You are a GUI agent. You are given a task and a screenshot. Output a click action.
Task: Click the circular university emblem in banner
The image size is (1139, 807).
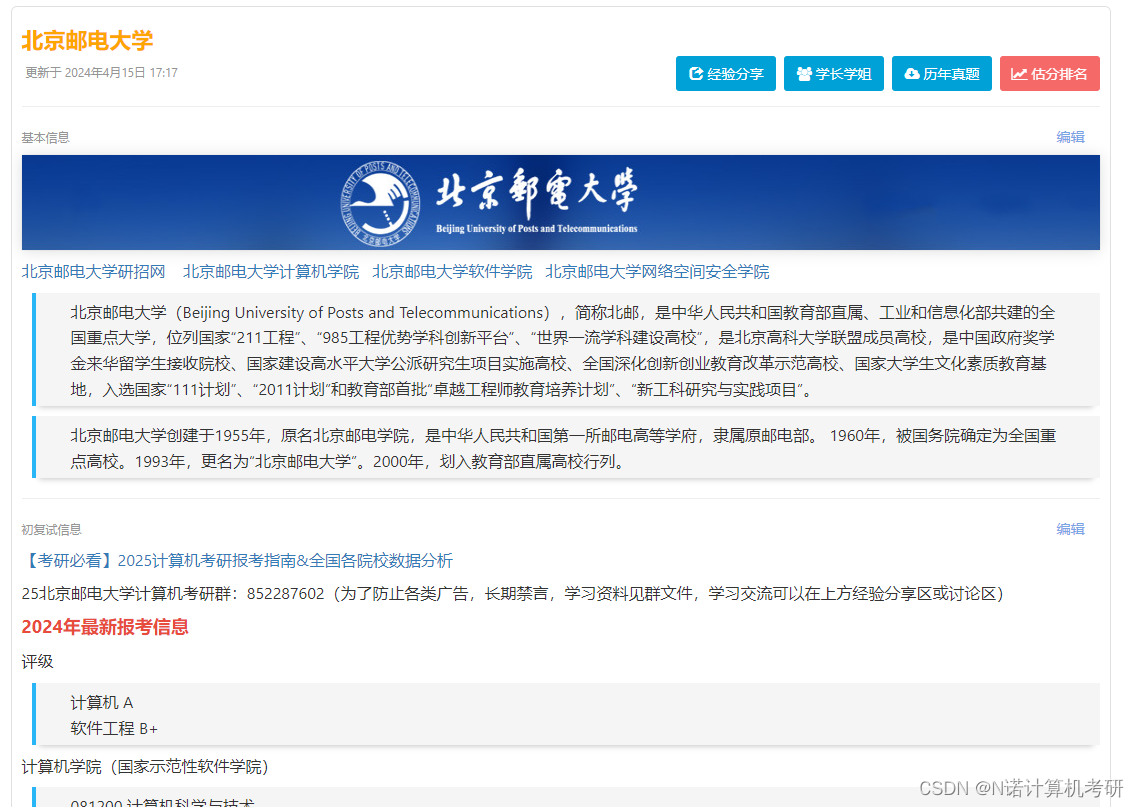tap(381, 203)
